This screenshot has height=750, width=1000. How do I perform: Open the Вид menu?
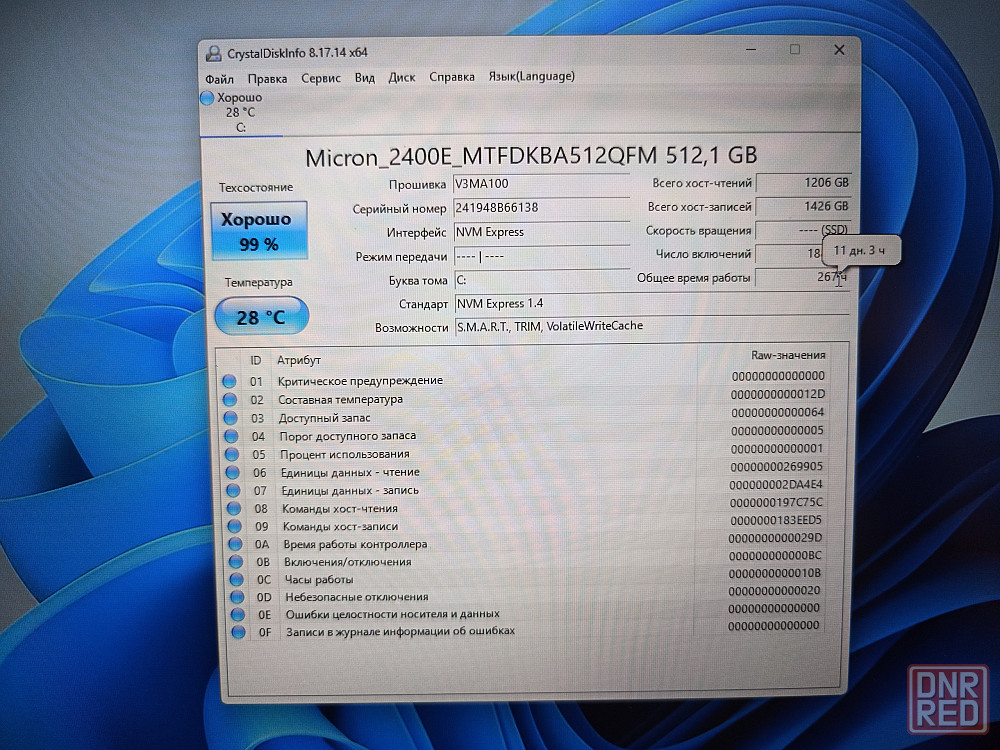pyautogui.click(x=365, y=78)
